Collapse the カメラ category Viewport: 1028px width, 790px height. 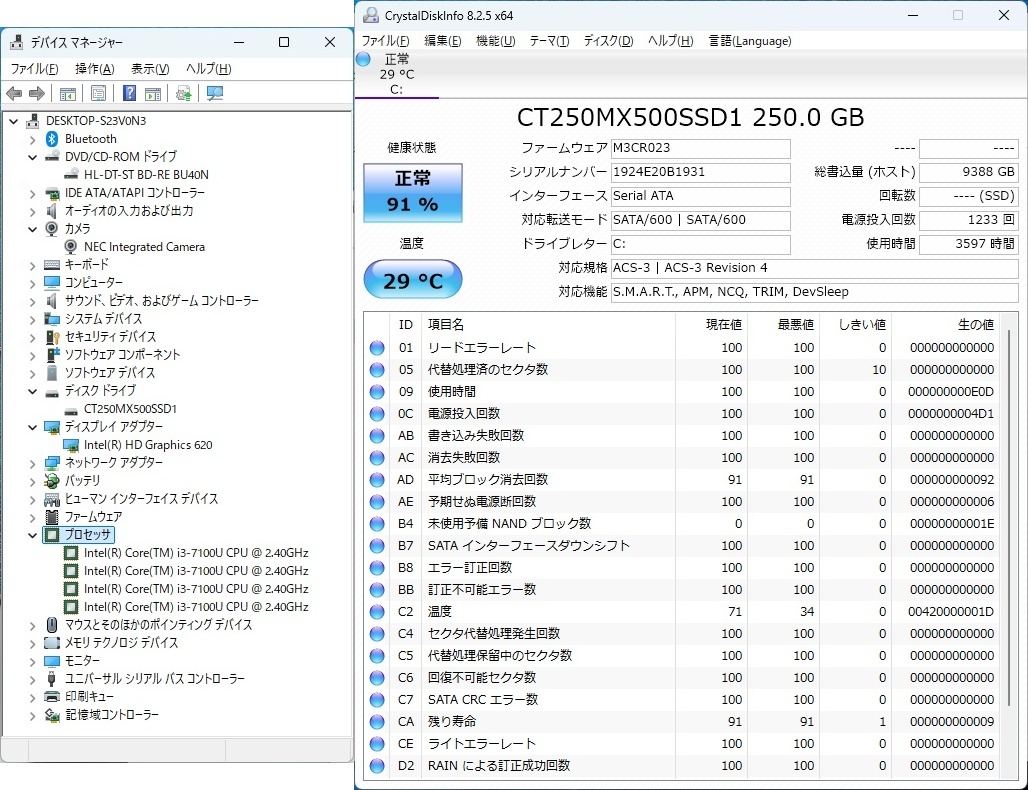32,229
